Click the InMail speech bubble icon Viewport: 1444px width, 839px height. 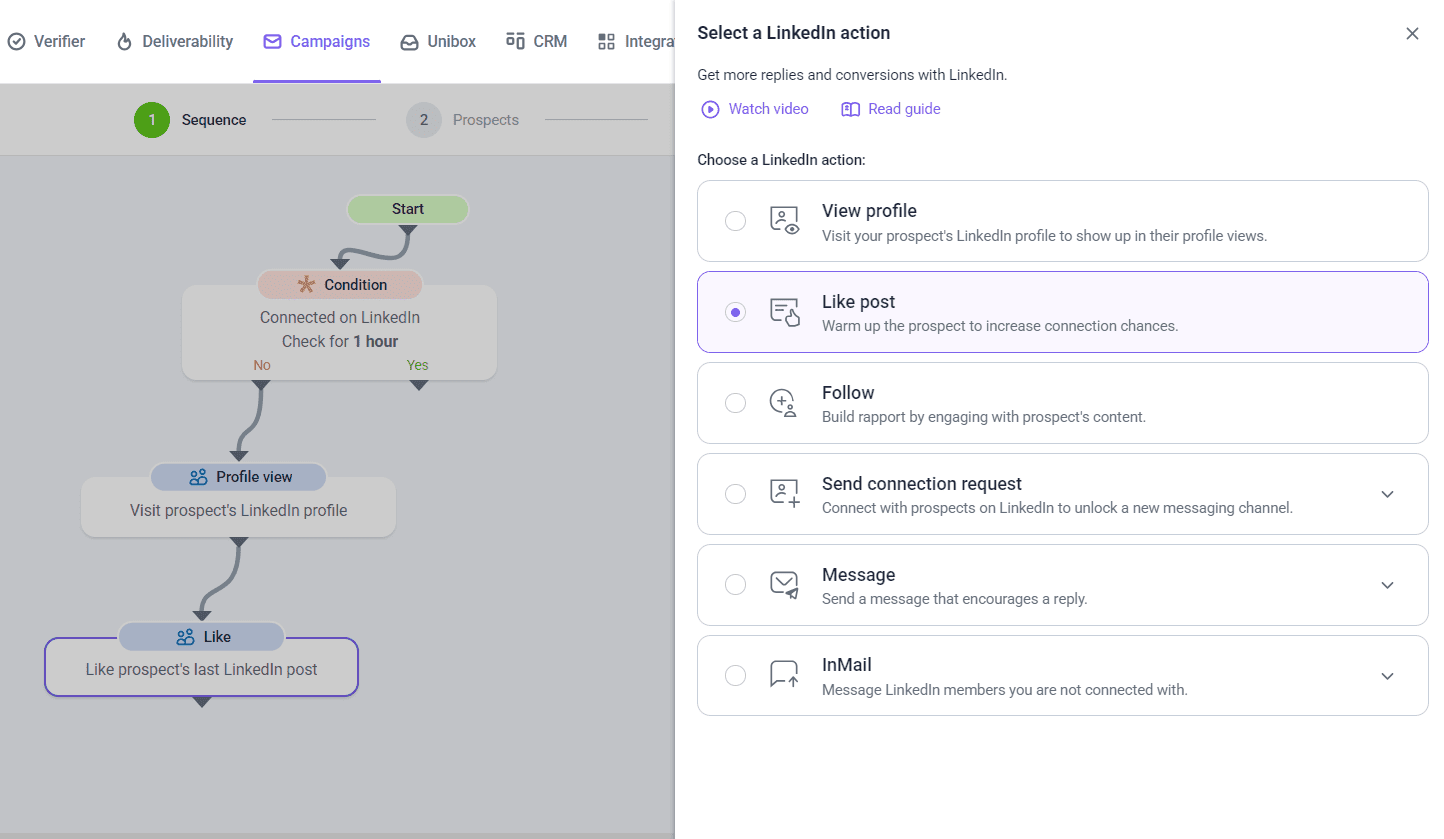click(785, 675)
